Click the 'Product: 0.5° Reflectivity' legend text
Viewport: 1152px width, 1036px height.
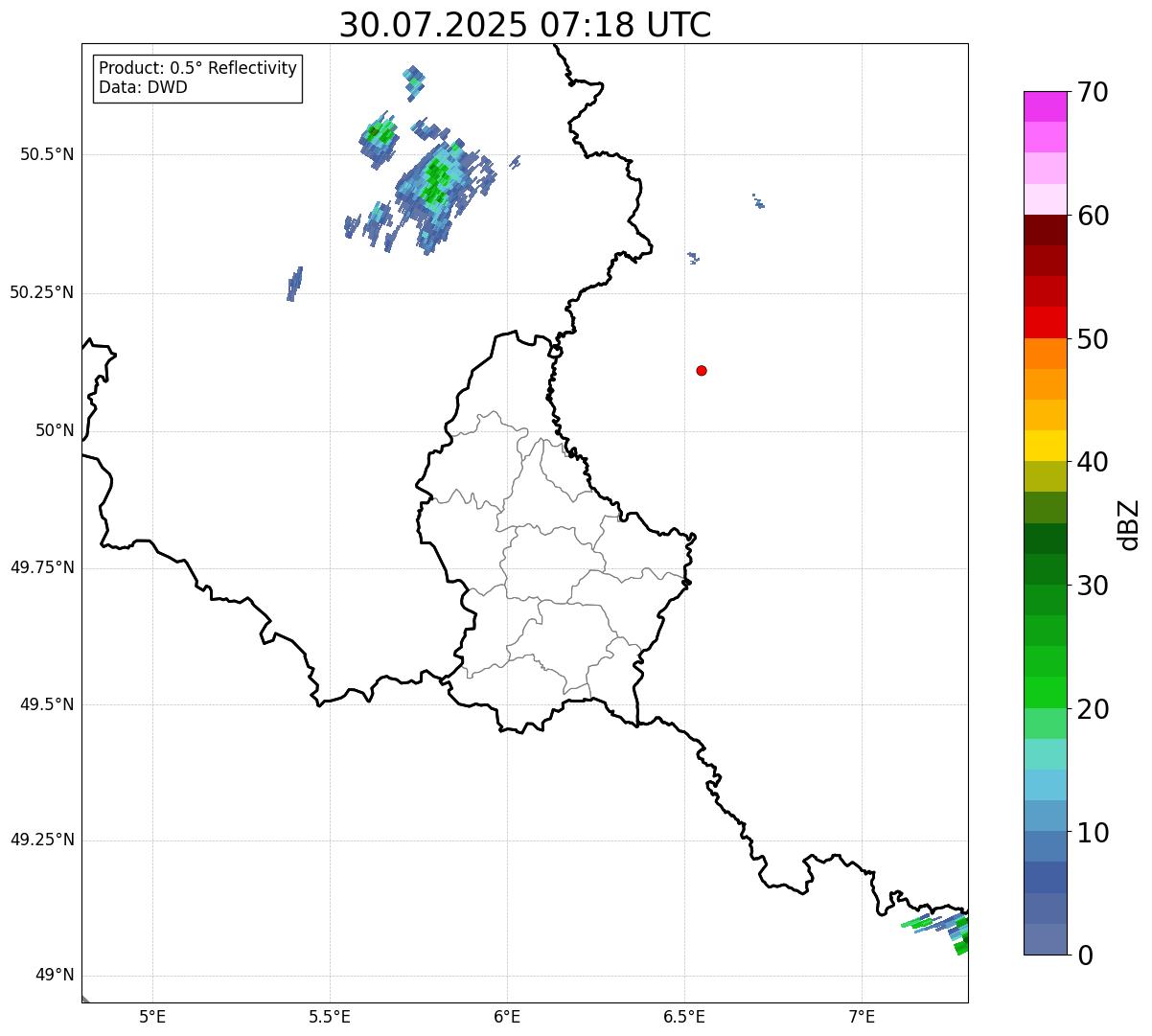coord(198,69)
